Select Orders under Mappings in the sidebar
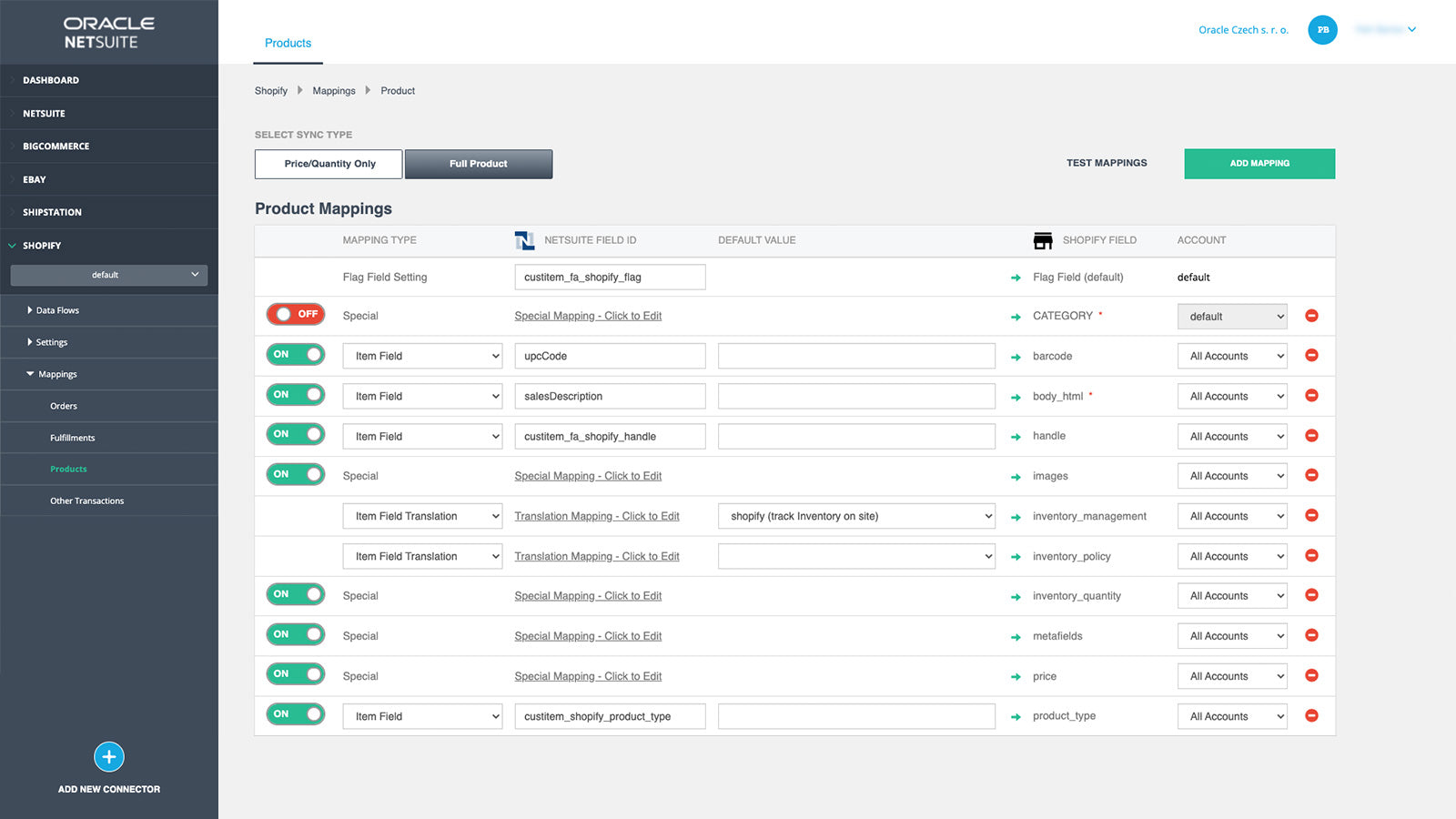Screen dimensions: 1456x819 pyautogui.click(x=64, y=406)
